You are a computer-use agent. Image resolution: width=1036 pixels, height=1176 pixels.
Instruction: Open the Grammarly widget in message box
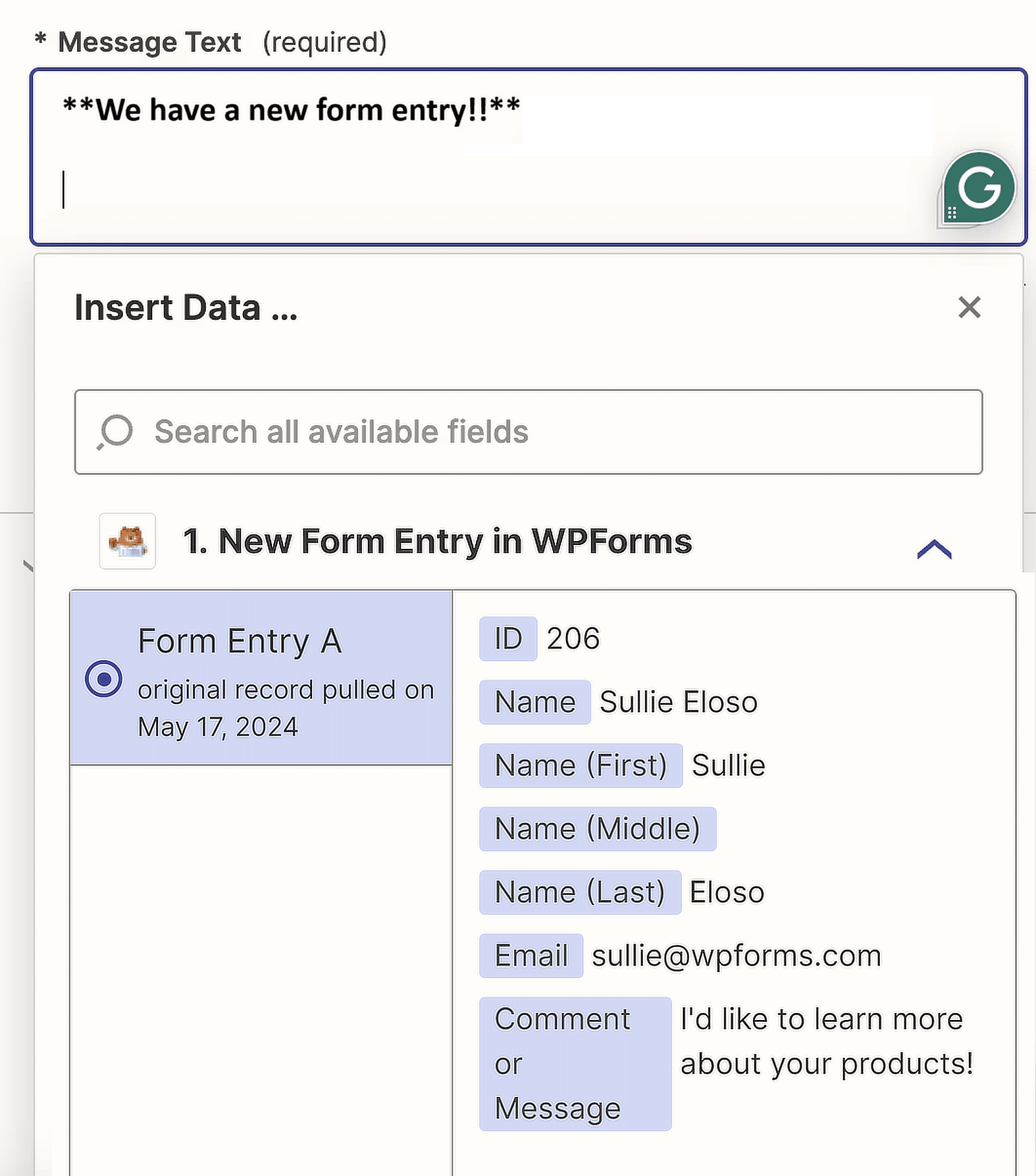978,188
